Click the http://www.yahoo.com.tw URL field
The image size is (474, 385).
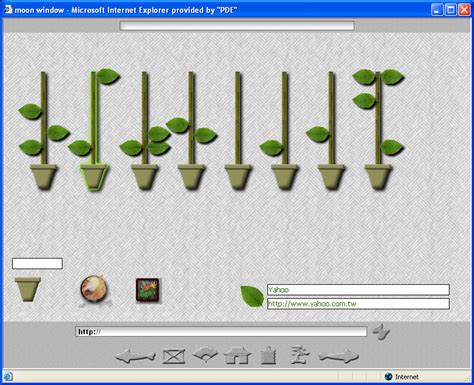pos(358,304)
